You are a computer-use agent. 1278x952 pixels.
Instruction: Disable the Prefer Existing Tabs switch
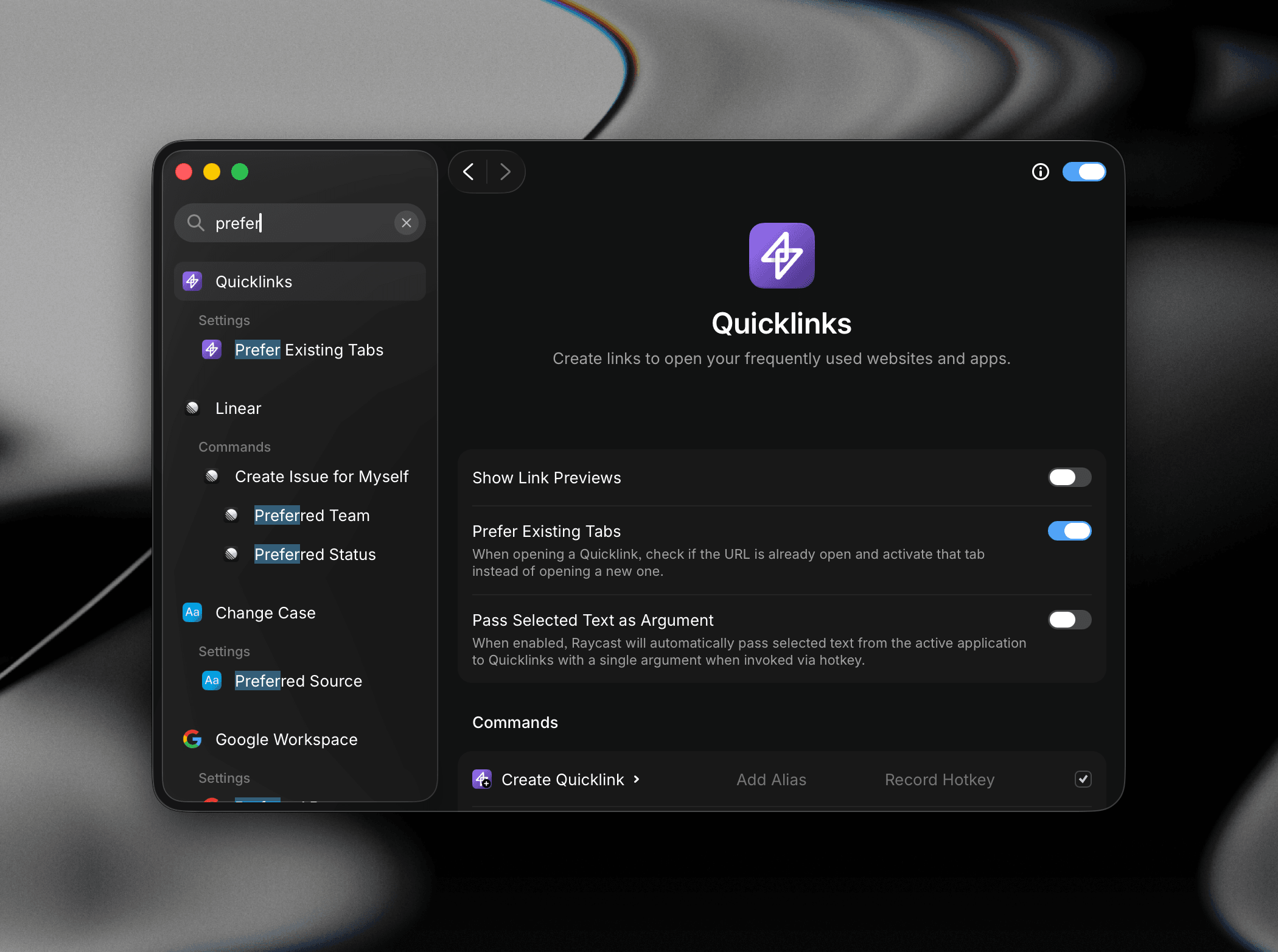coord(1069,531)
